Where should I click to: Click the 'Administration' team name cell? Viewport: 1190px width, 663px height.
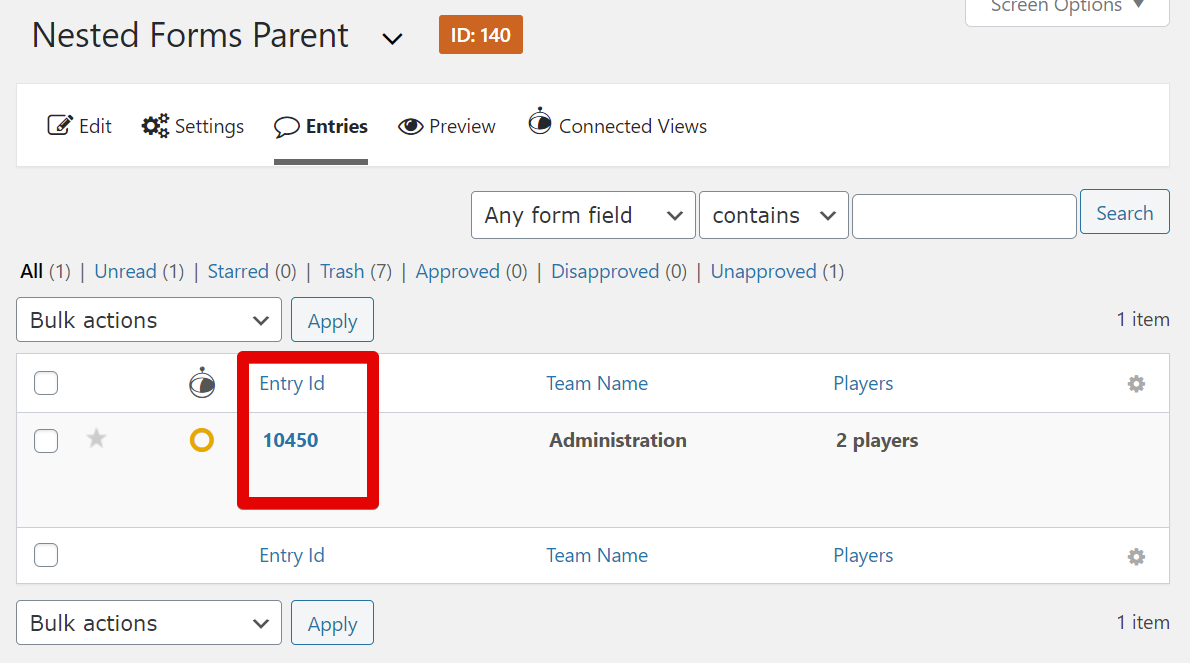618,440
